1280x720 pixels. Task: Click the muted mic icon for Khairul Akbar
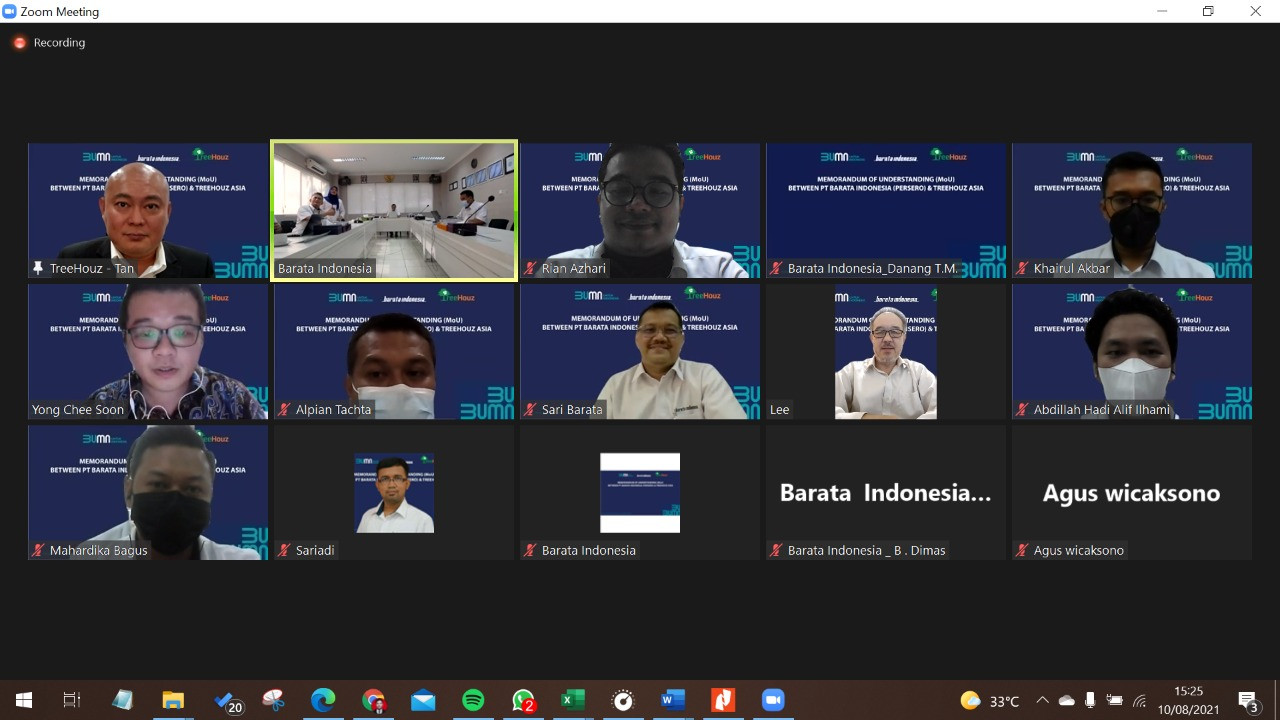(x=1022, y=268)
